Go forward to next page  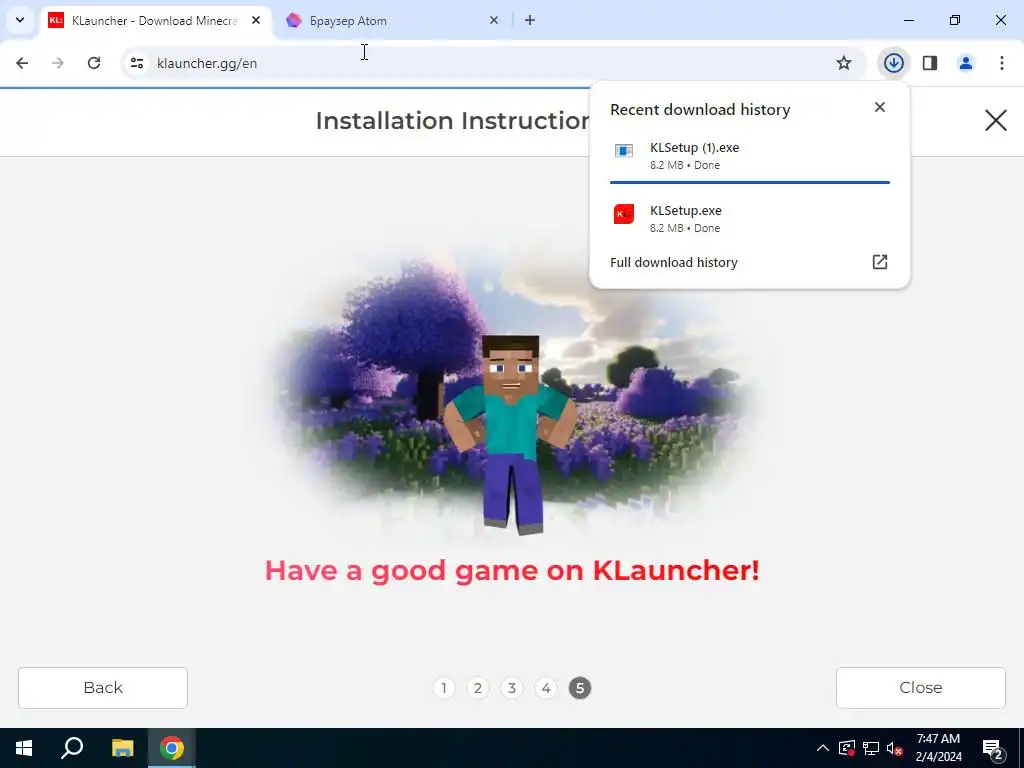58,63
